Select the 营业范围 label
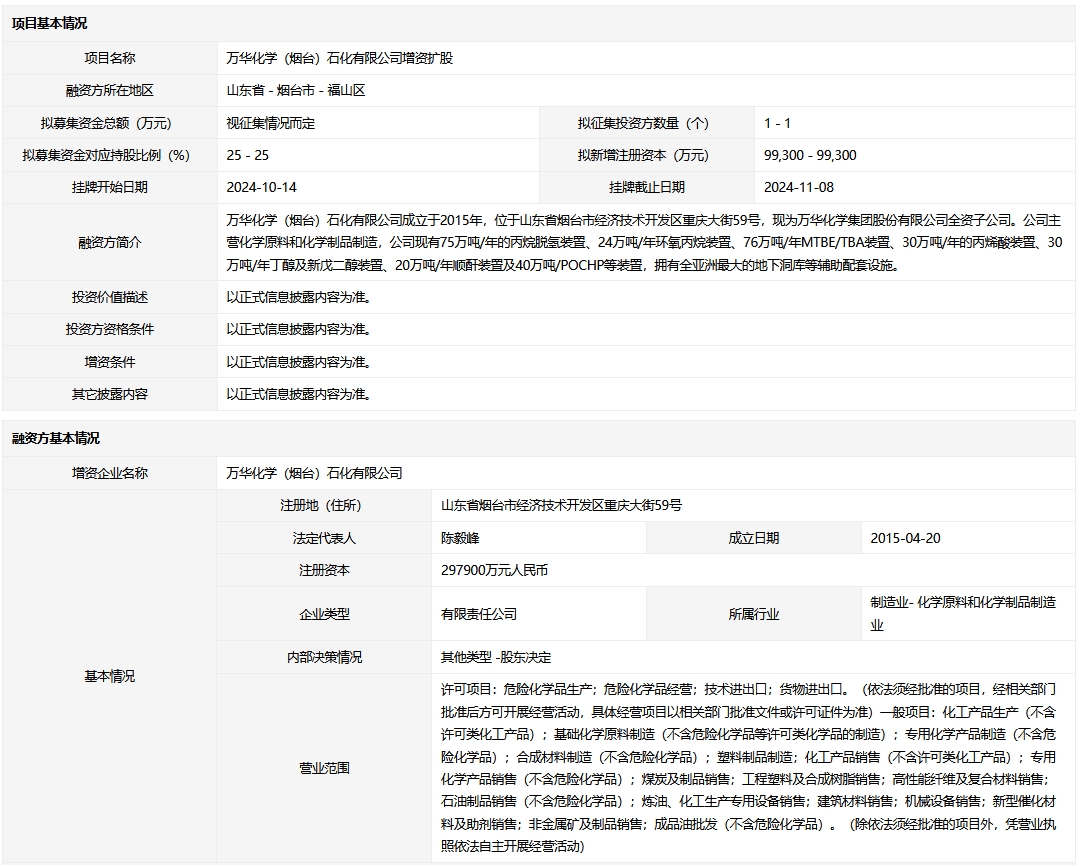This screenshot has height=865, width=1080. (x=324, y=768)
